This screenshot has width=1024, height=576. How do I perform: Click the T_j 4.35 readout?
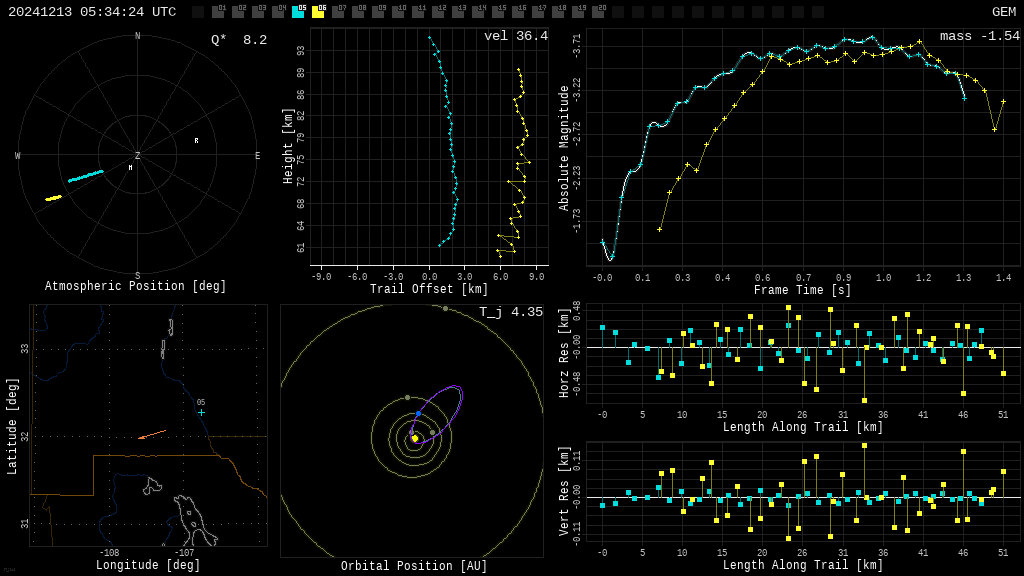(x=510, y=313)
